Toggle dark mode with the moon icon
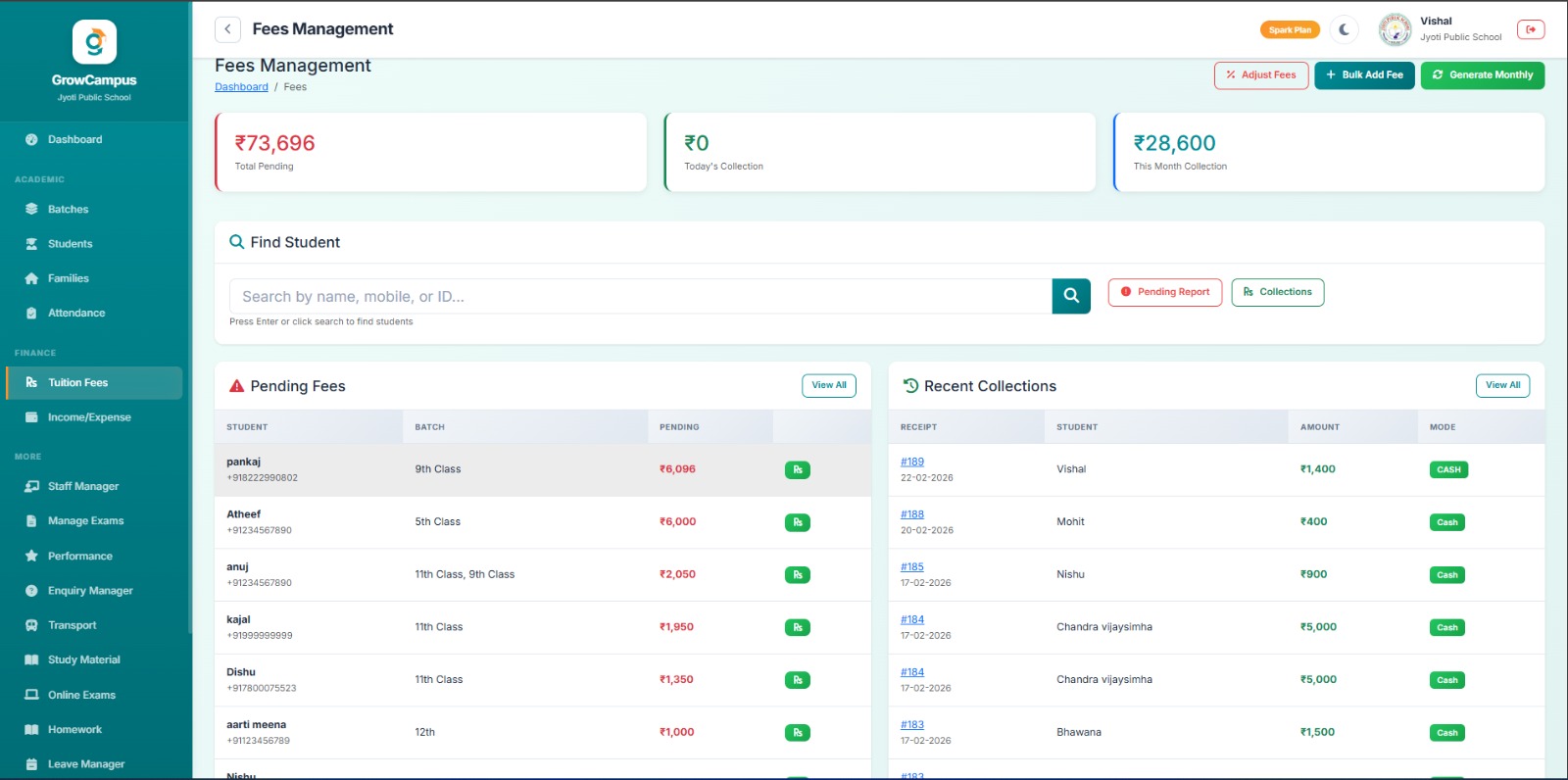 [x=1344, y=29]
